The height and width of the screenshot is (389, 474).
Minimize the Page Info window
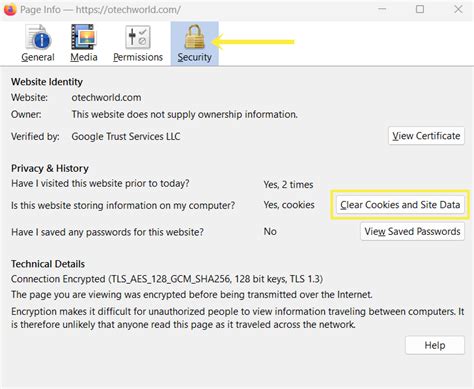click(x=382, y=9)
